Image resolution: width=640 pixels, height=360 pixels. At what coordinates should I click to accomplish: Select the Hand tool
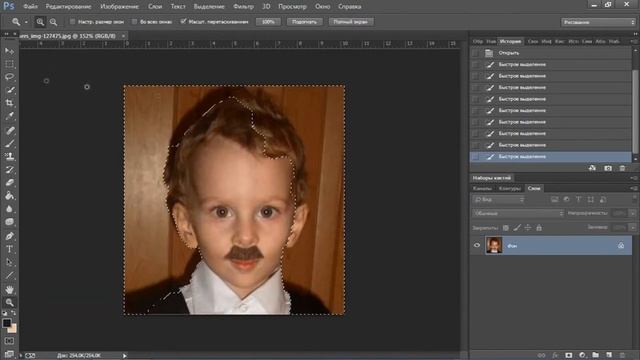tap(9, 289)
